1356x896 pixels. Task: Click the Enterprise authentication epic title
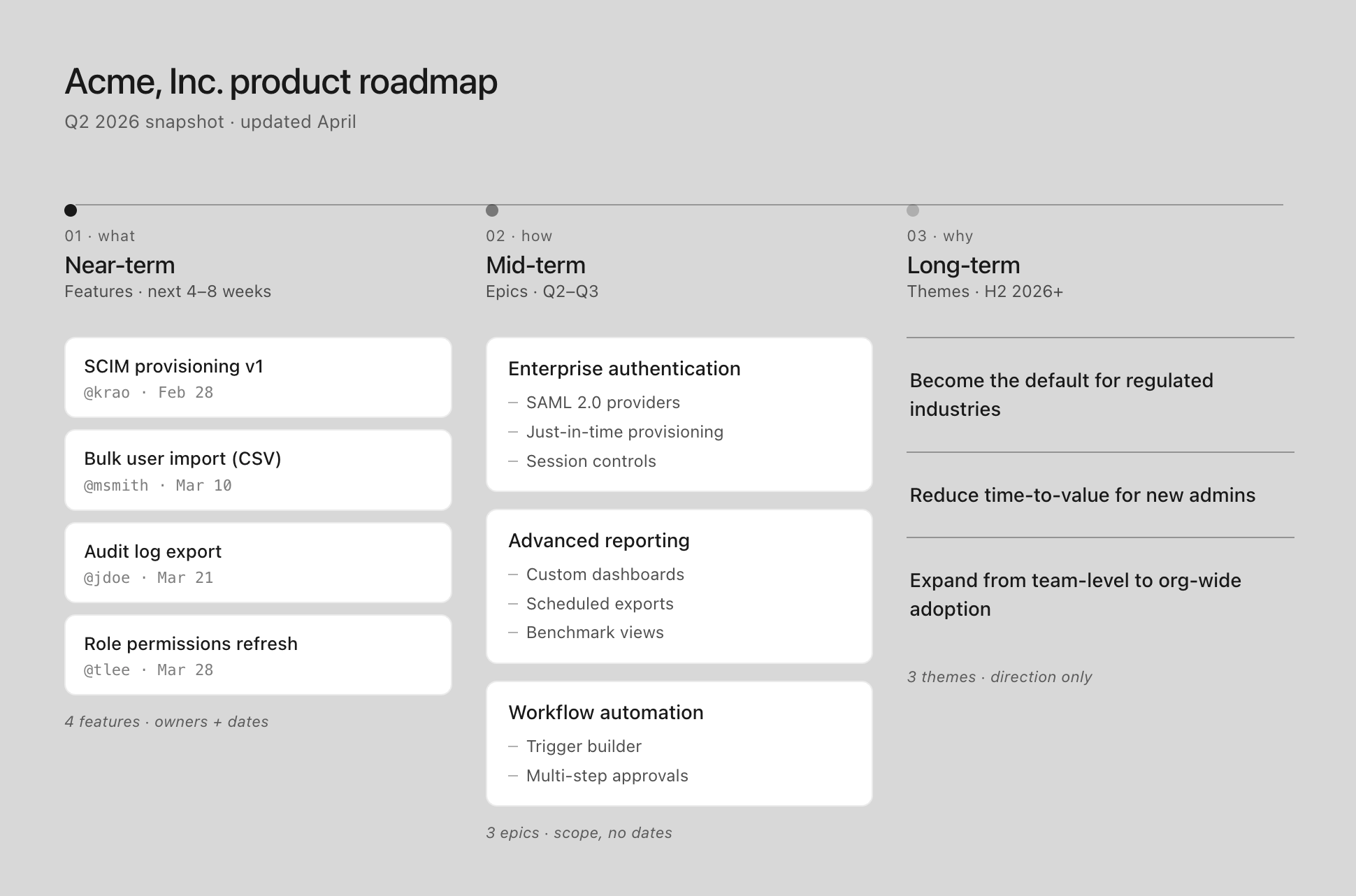point(624,368)
